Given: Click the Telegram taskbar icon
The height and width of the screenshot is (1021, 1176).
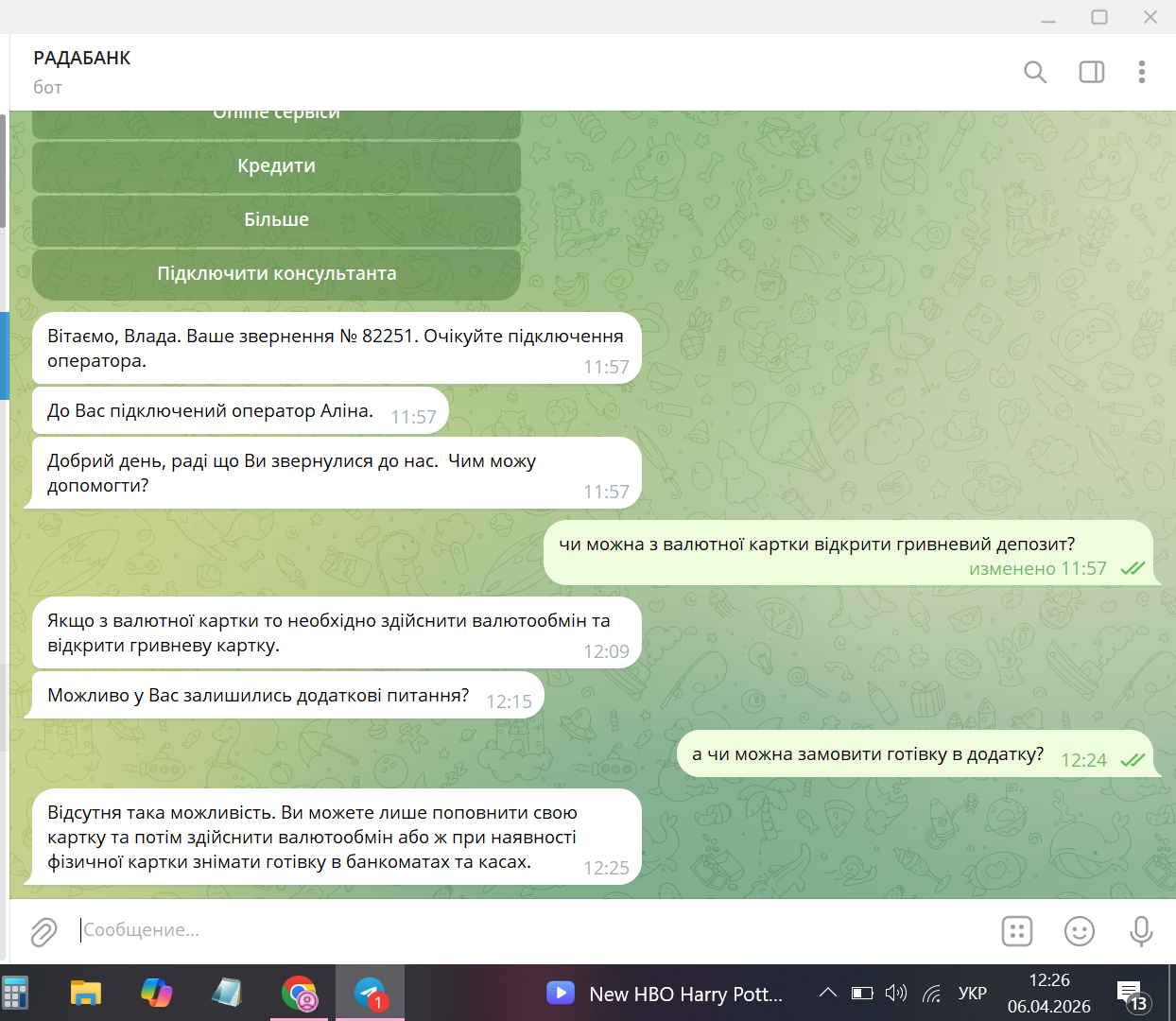Looking at the screenshot, I should click(370, 994).
